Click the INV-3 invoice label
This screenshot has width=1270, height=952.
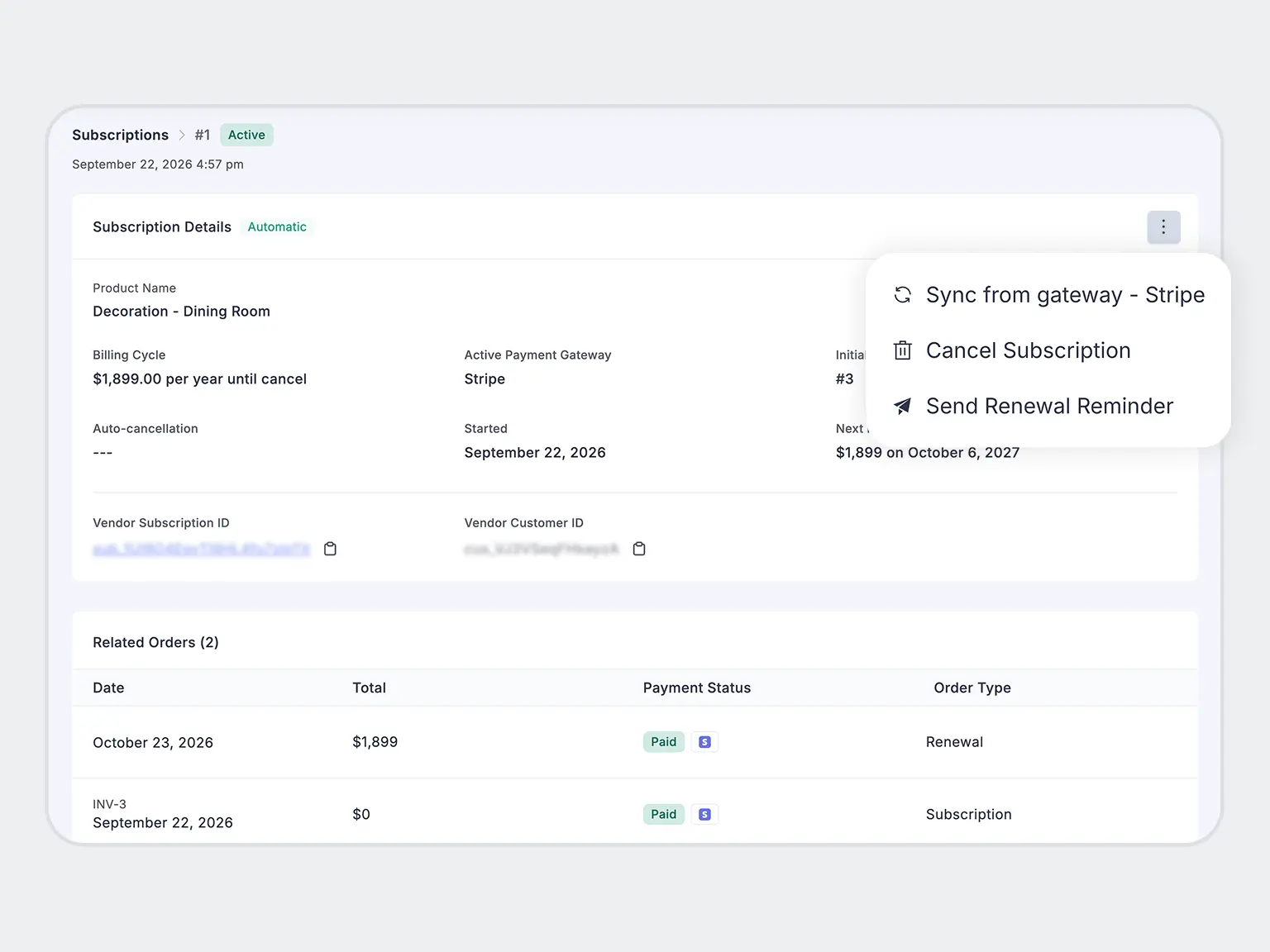click(109, 804)
